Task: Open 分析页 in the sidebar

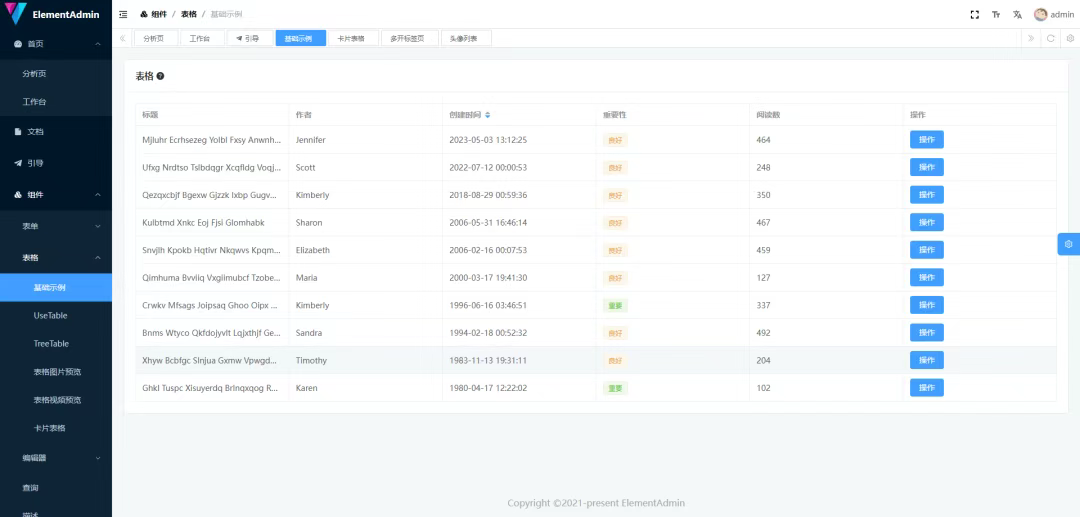Action: [x=56, y=74]
